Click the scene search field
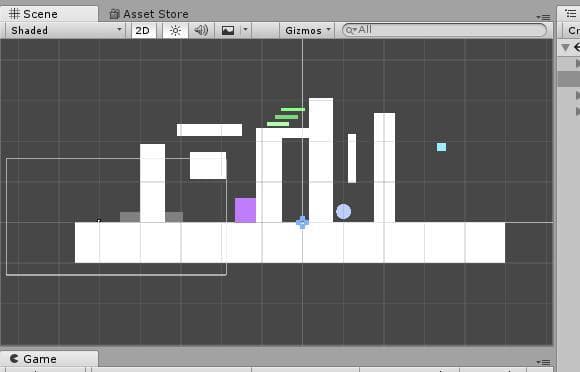This screenshot has width=580, height=372. click(x=445, y=30)
